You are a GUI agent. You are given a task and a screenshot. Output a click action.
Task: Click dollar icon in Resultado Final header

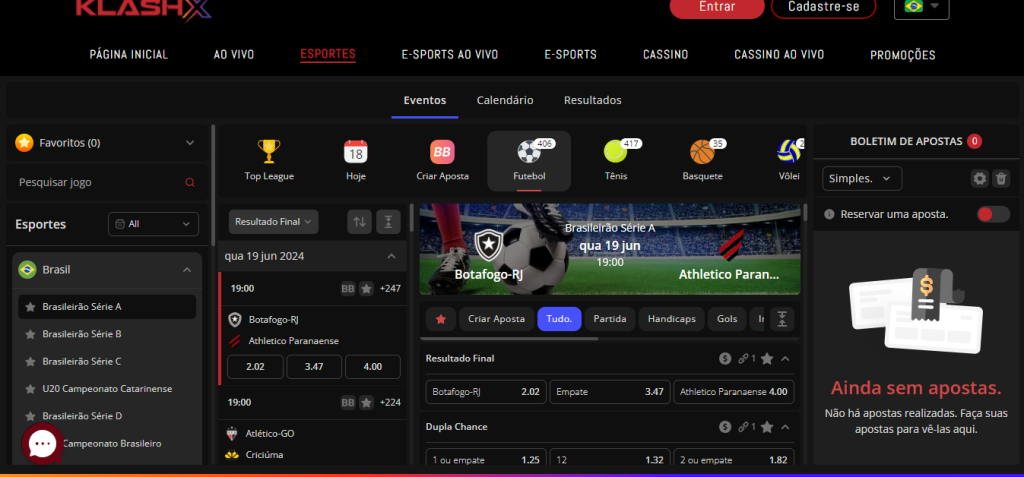coord(725,358)
